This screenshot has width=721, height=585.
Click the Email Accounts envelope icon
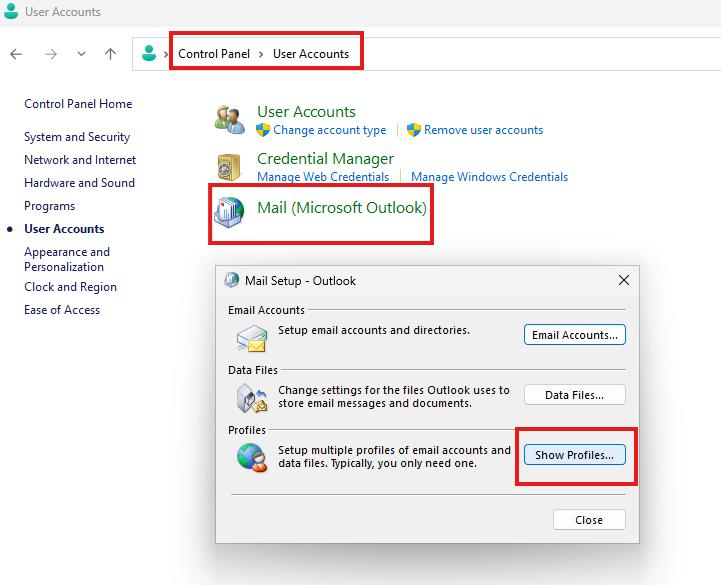click(x=252, y=339)
